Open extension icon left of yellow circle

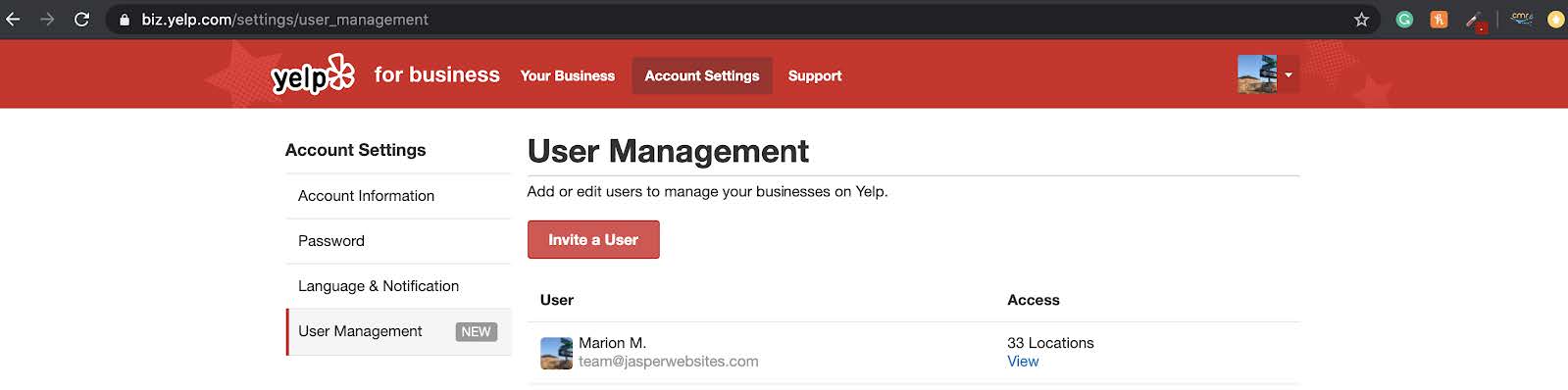pos(1522,19)
